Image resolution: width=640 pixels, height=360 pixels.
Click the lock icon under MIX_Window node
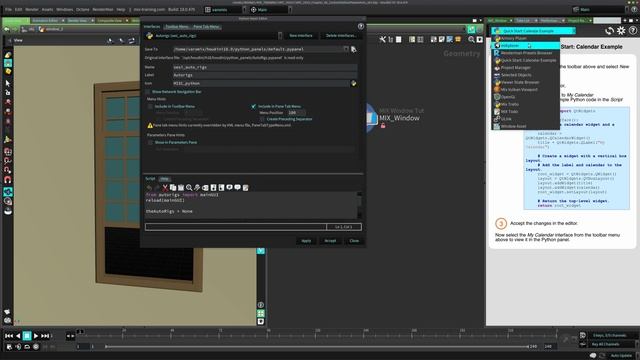click(383, 126)
